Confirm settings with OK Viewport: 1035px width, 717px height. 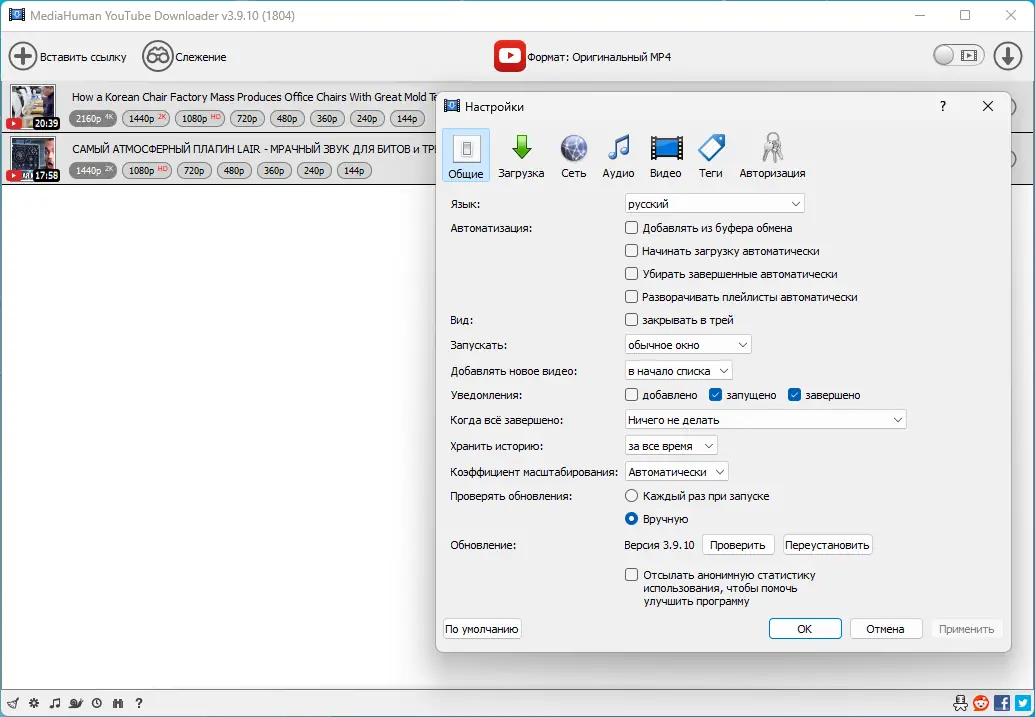coord(805,629)
